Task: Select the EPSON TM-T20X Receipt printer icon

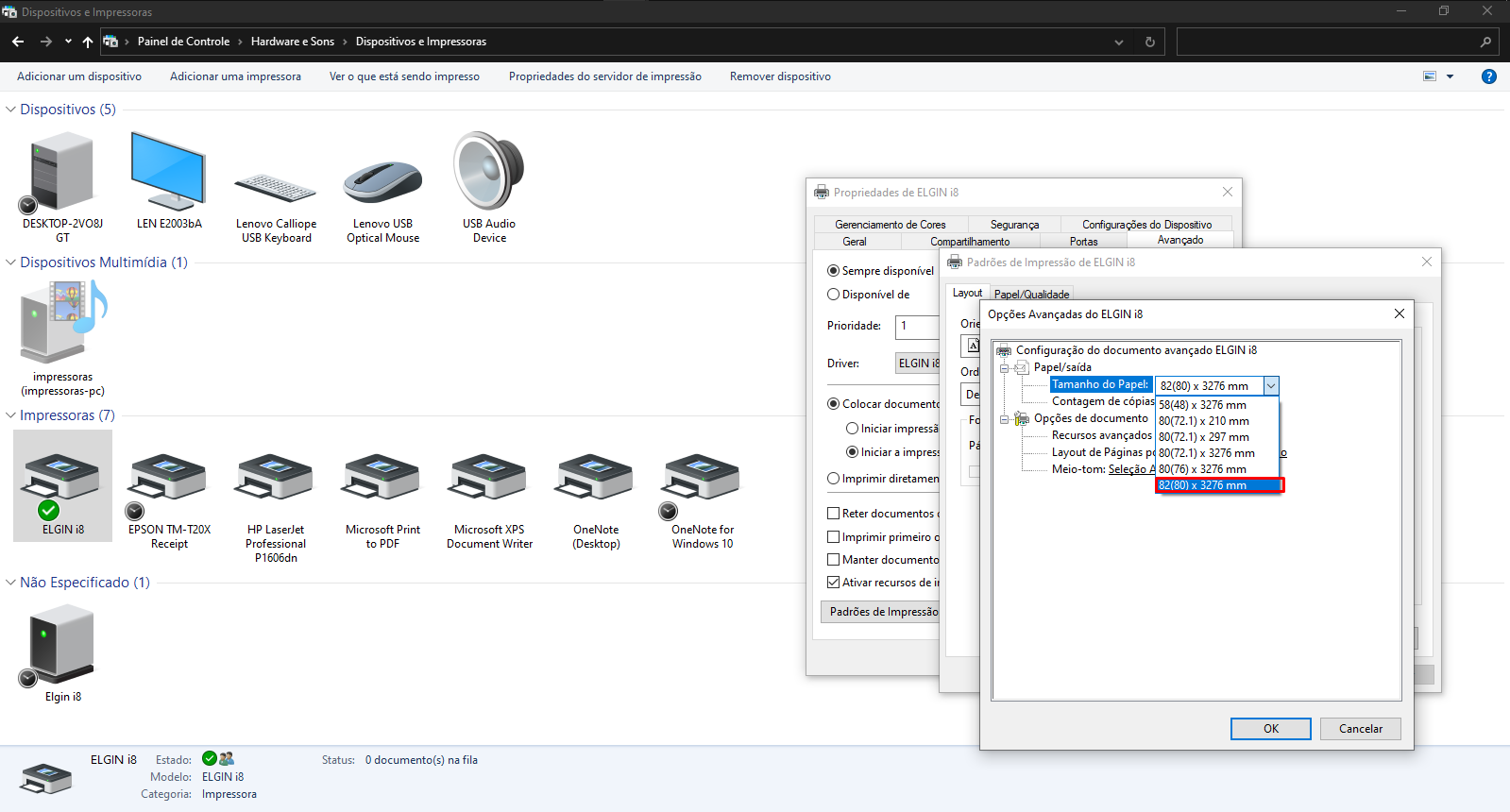Action: (169, 479)
